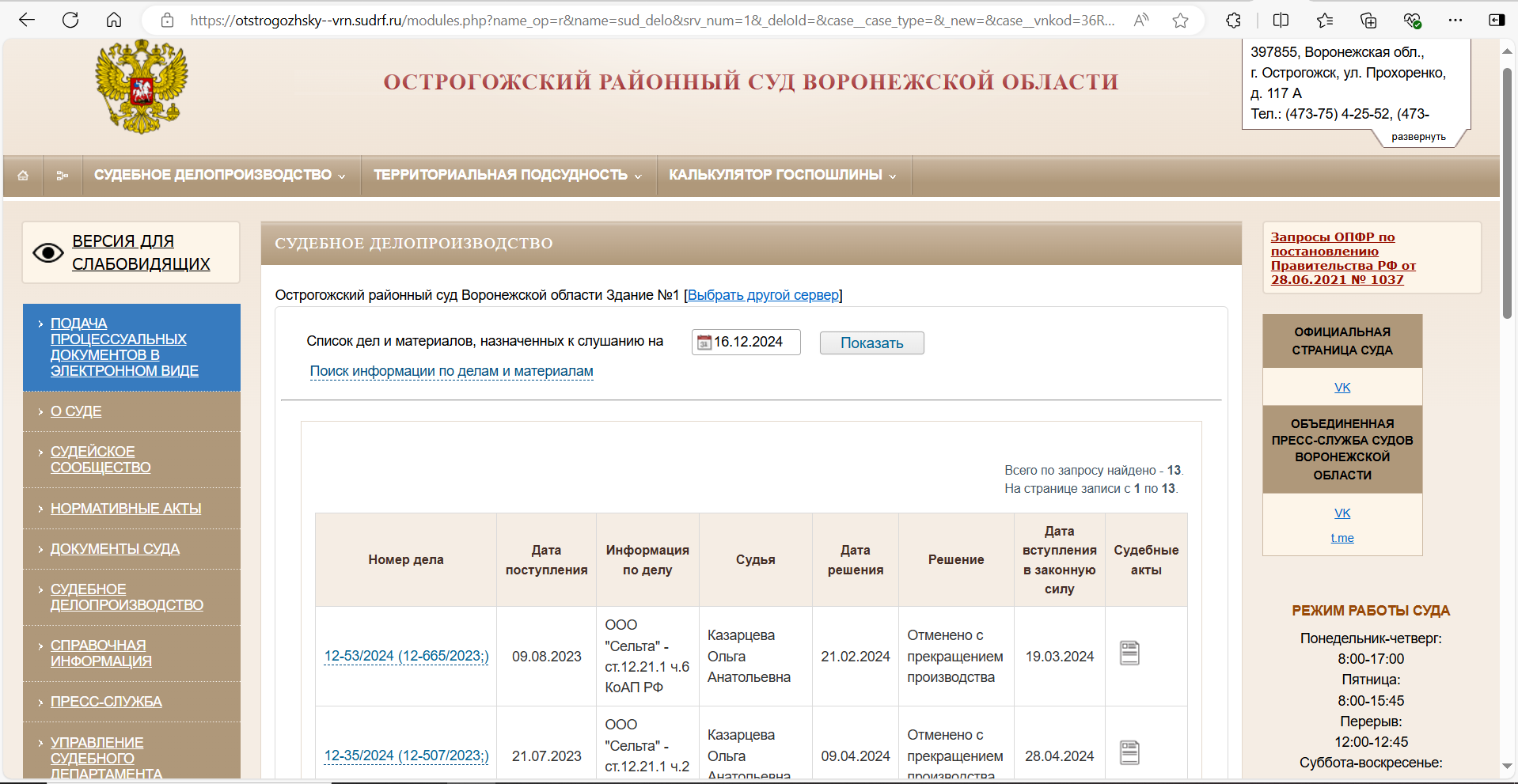Image resolution: width=1518 pixels, height=784 pixels.
Task: Expand the КАЛЬКУЛЯТОР ГОСПОШЛИНЫ menu
Action: coord(783,175)
